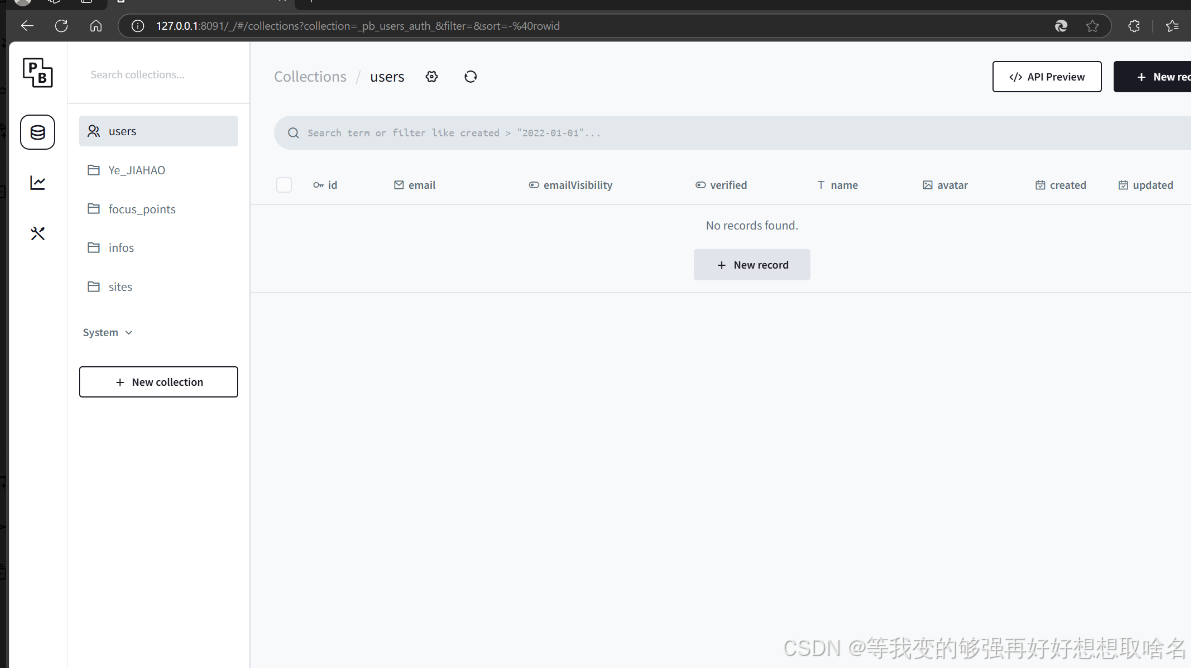Bookmark this page with the star icon
1191x668 pixels.
pos(1092,26)
